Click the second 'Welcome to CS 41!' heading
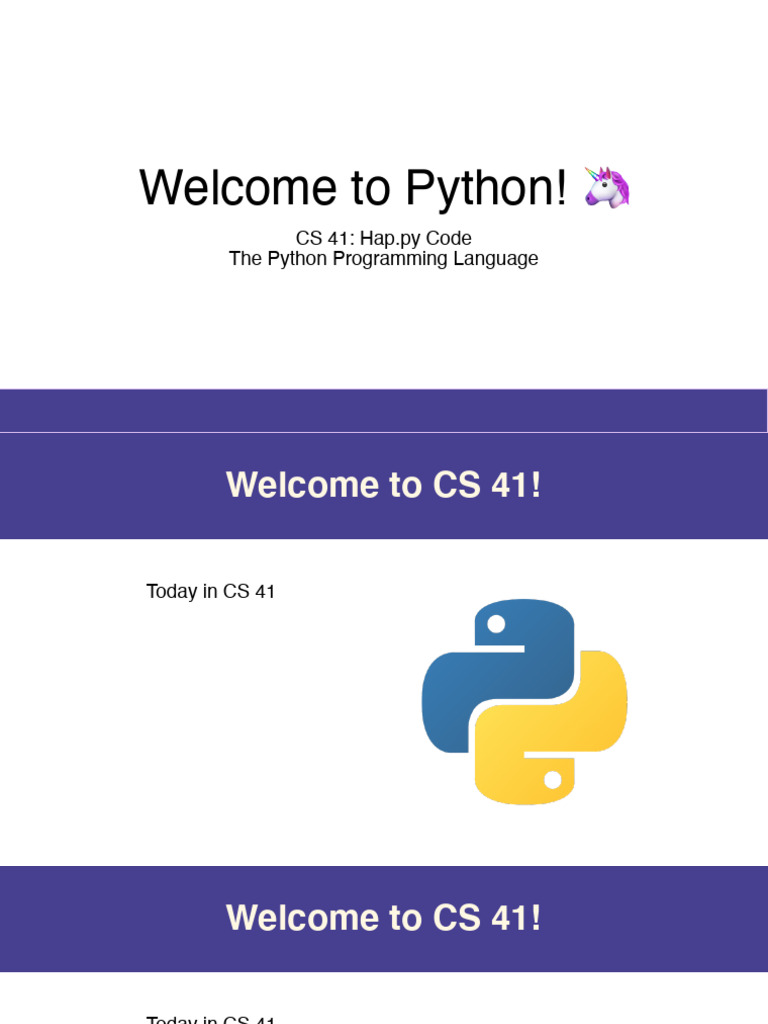Image resolution: width=768 pixels, height=1024 pixels. click(x=383, y=918)
